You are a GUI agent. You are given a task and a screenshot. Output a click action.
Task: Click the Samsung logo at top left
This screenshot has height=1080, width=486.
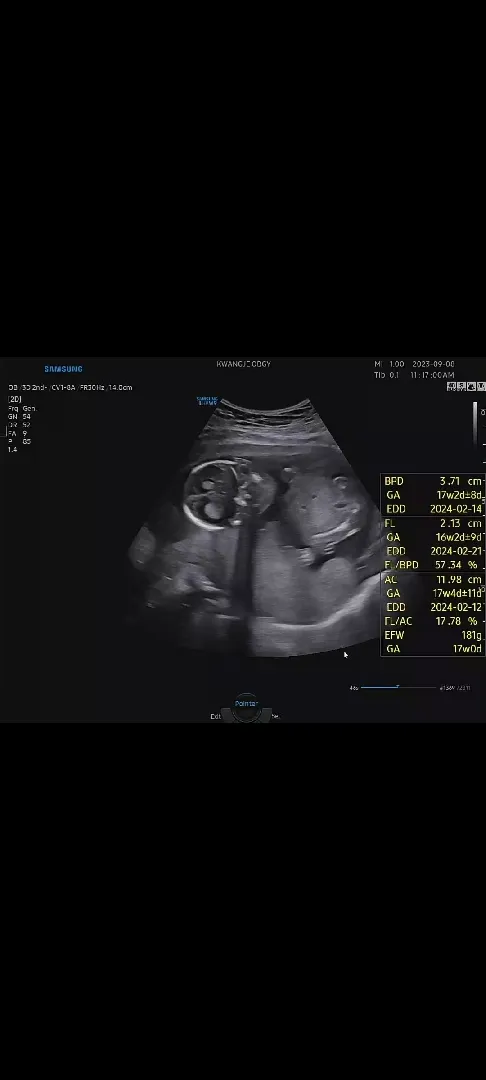pos(63,369)
